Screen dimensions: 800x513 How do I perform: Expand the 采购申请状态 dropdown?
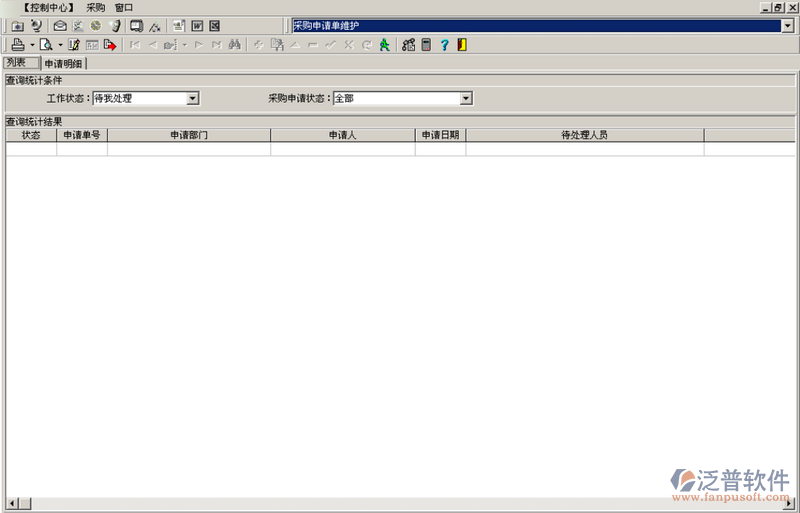466,99
